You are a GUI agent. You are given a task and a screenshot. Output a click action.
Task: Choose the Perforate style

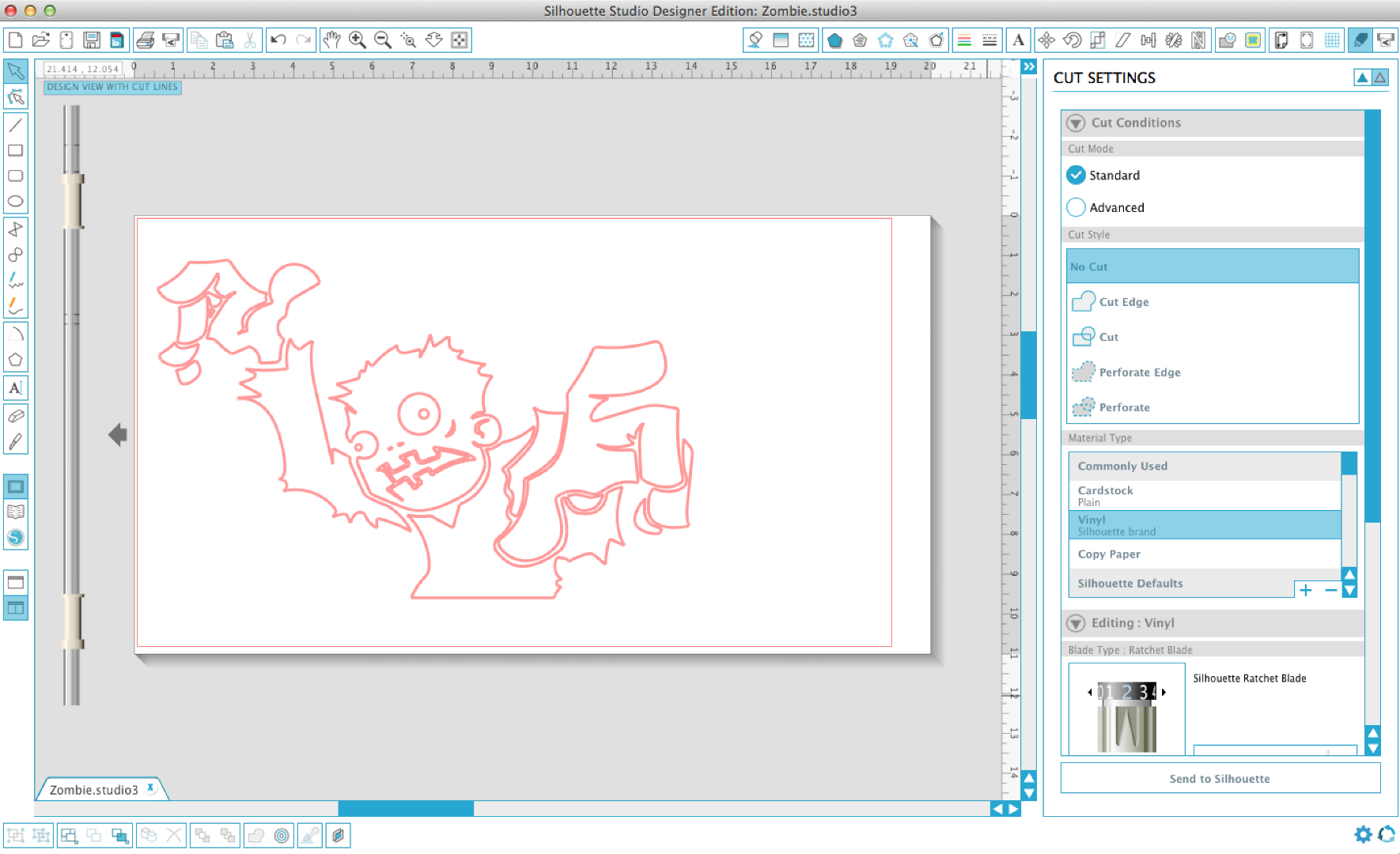click(1213, 407)
